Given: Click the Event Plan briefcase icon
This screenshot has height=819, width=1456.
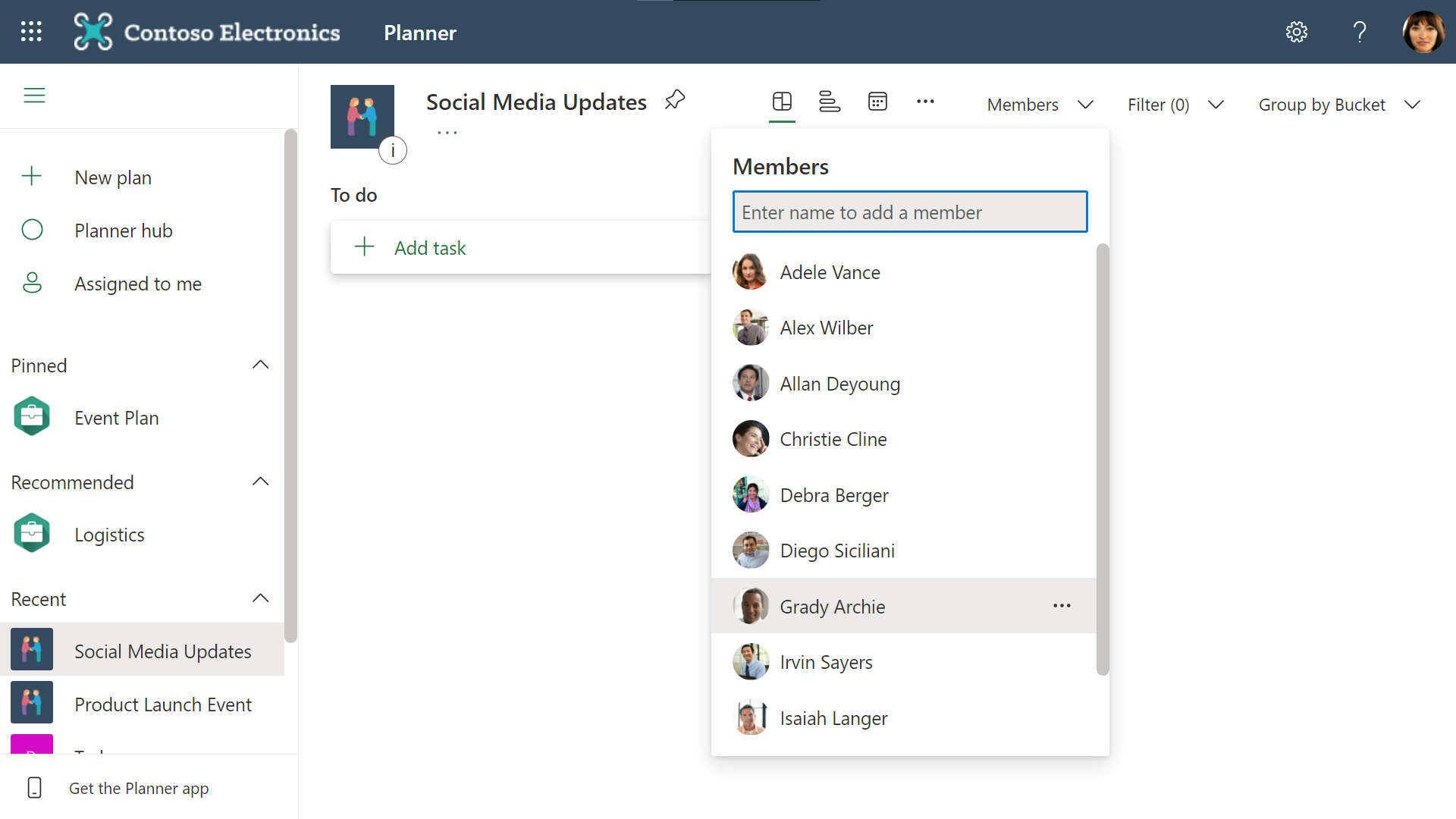Looking at the screenshot, I should [x=32, y=416].
